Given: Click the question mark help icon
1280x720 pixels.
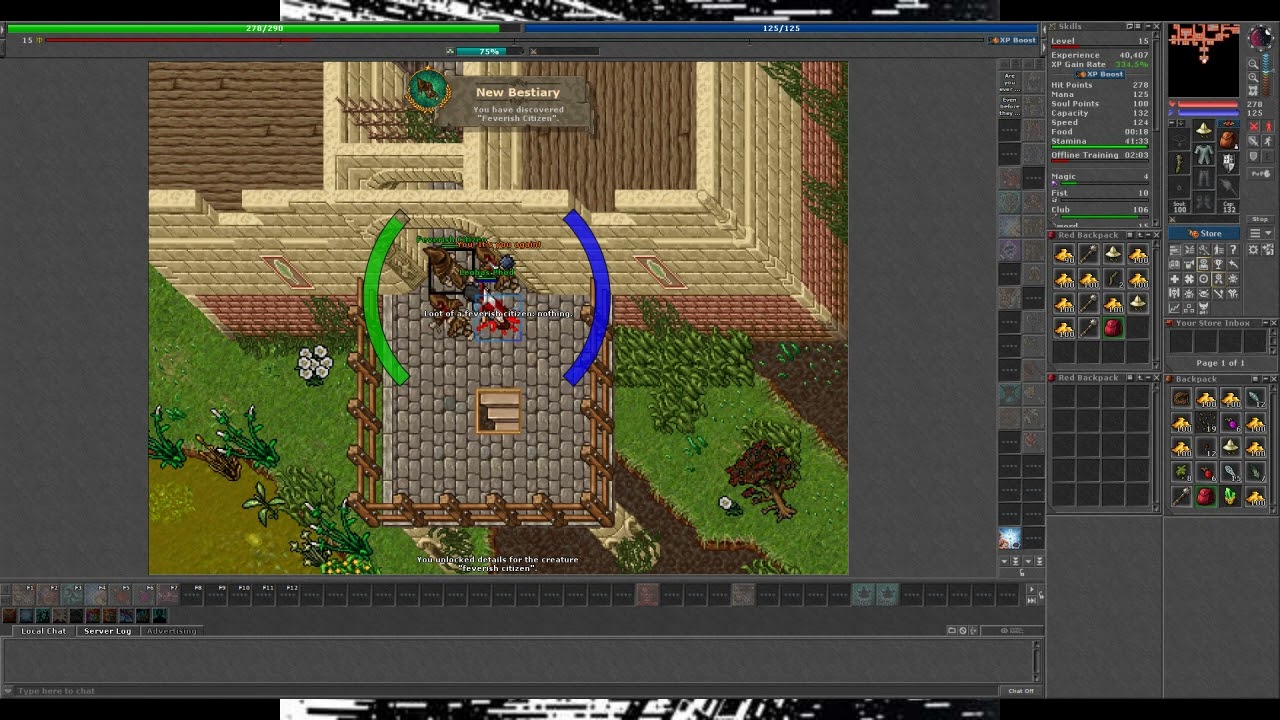Looking at the screenshot, I should (x=1232, y=250).
